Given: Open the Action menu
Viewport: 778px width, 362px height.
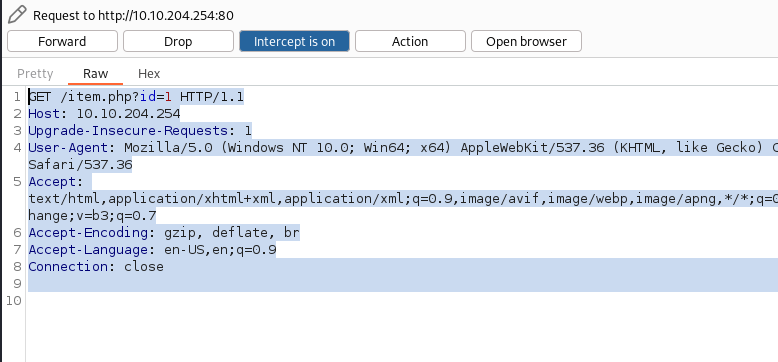Looking at the screenshot, I should pos(410,41).
